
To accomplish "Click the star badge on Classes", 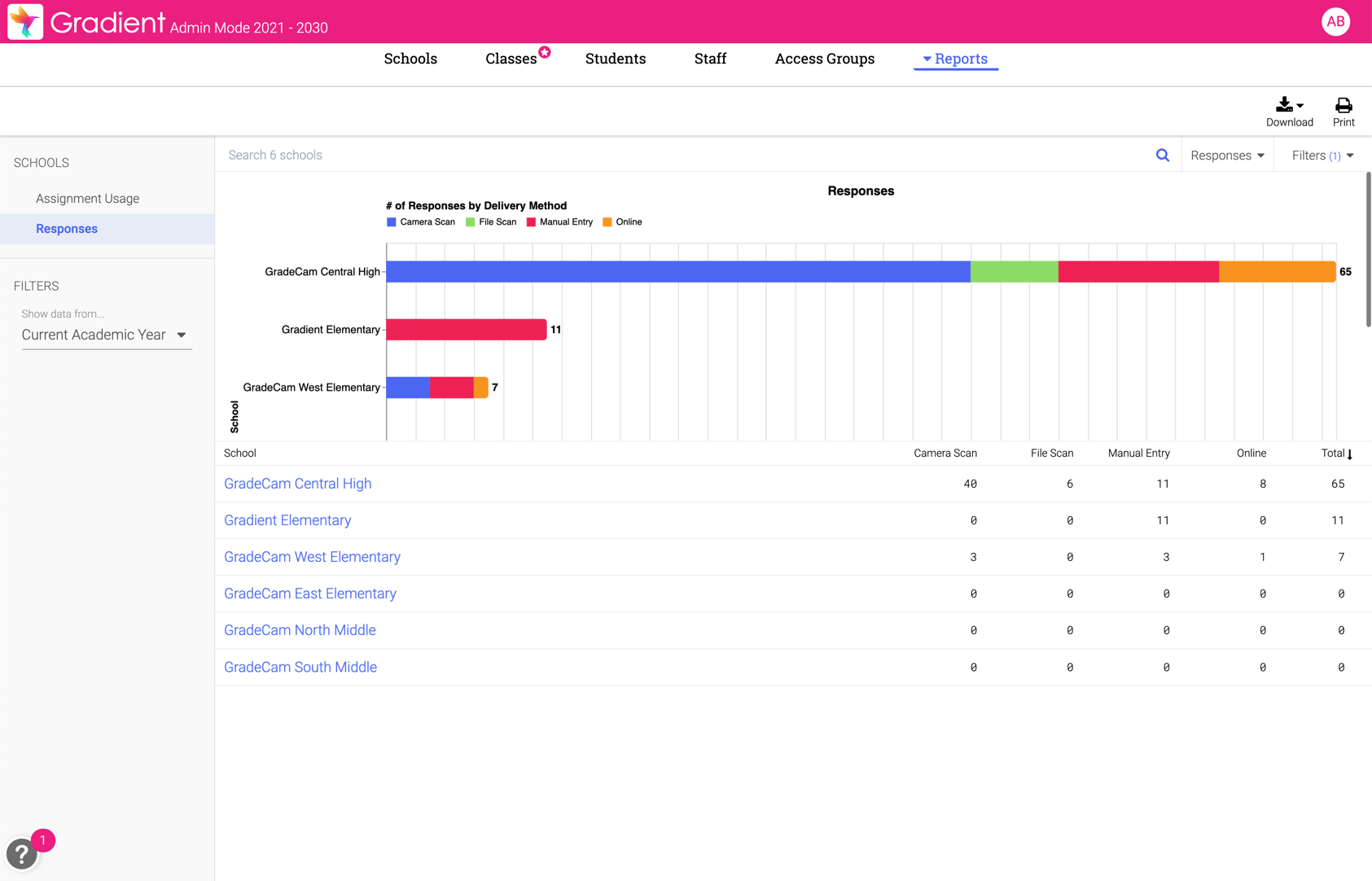I will [545, 52].
